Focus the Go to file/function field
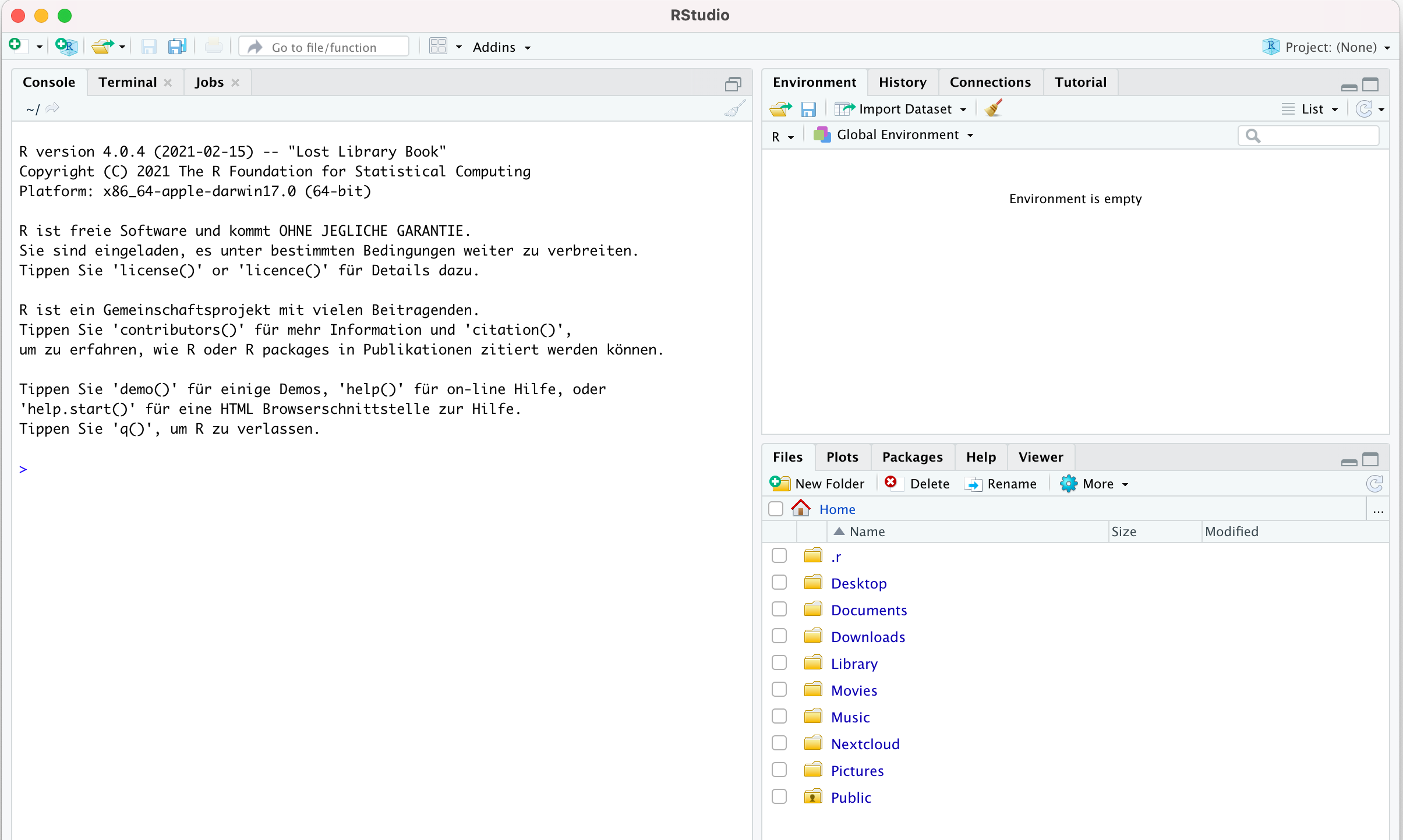Viewport: 1403px width, 840px height. click(324, 47)
